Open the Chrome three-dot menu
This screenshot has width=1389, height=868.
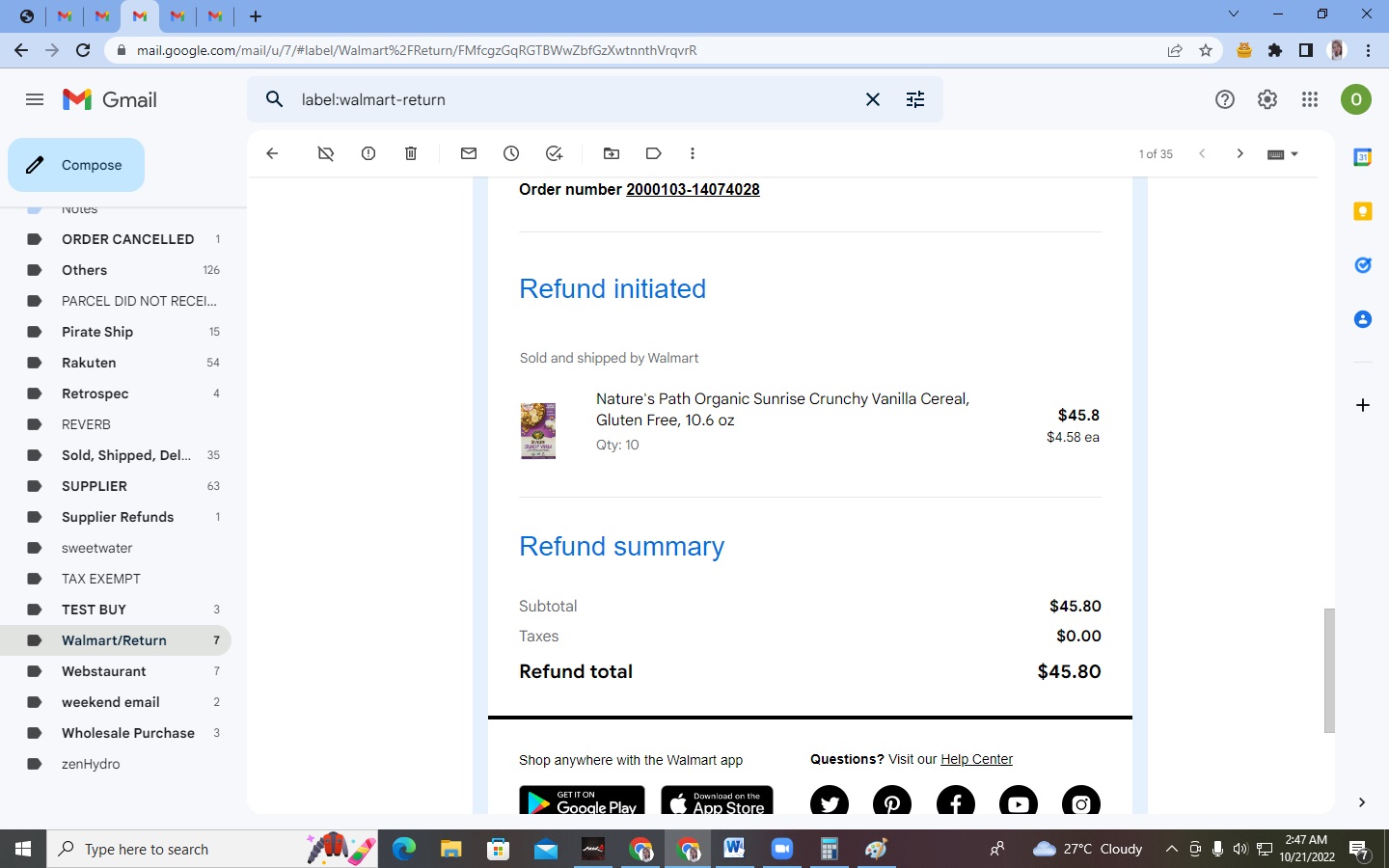coord(1369,50)
